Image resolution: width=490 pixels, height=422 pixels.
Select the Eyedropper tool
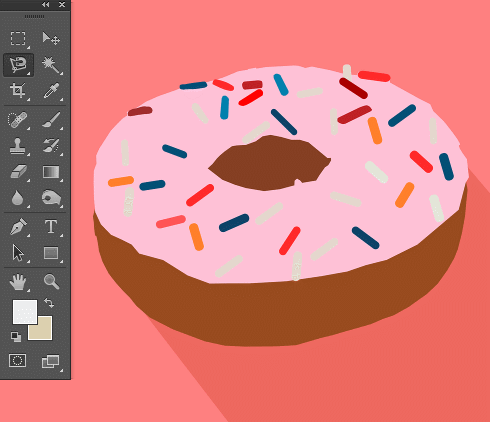point(51,90)
